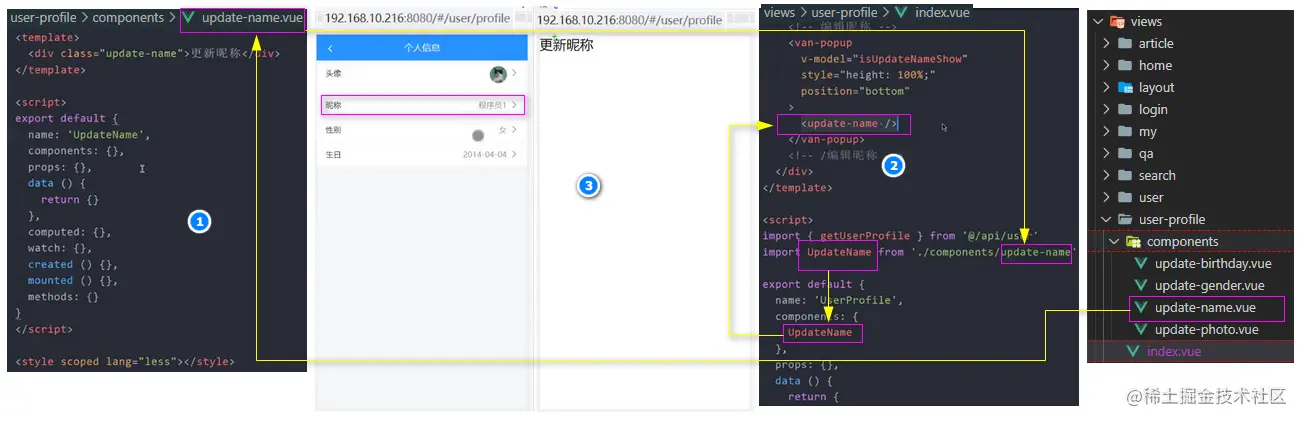Tap the avatar photo in the 头像 row
Viewport: 1301px width, 421px height.
498,74
